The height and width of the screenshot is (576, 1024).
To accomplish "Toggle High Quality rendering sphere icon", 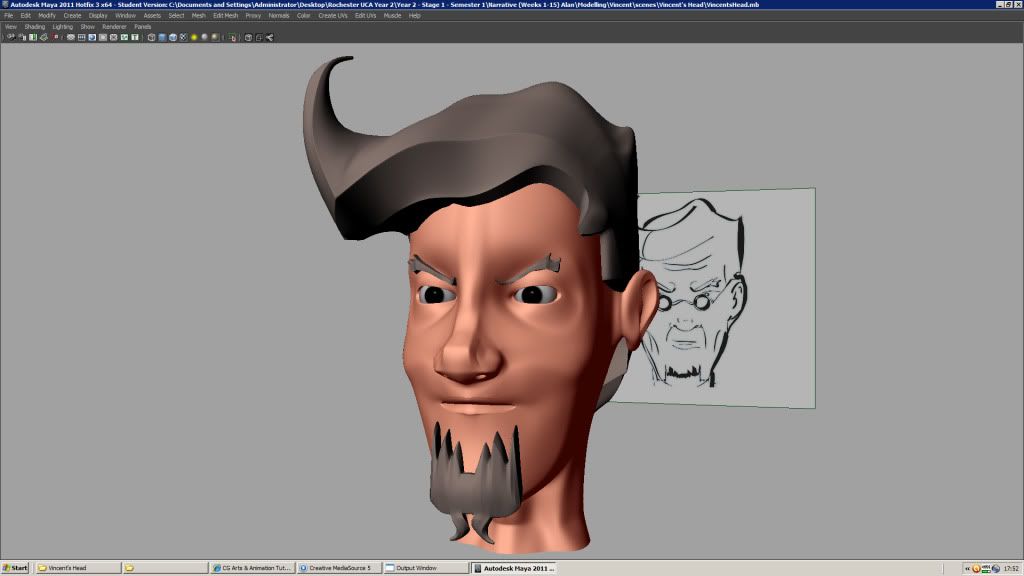I will (215, 37).
